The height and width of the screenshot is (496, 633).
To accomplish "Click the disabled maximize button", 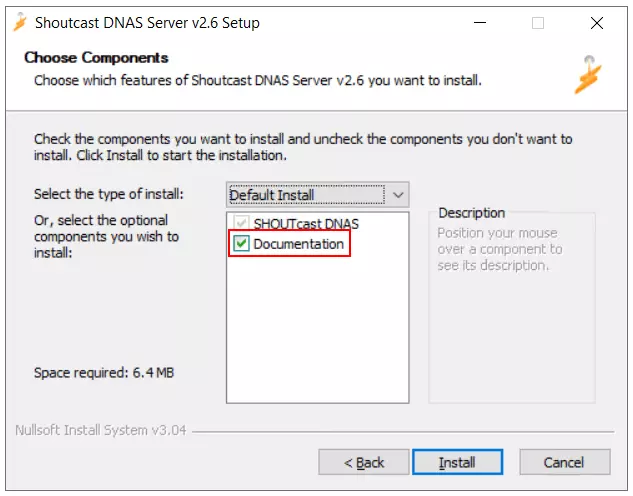I will [538, 23].
